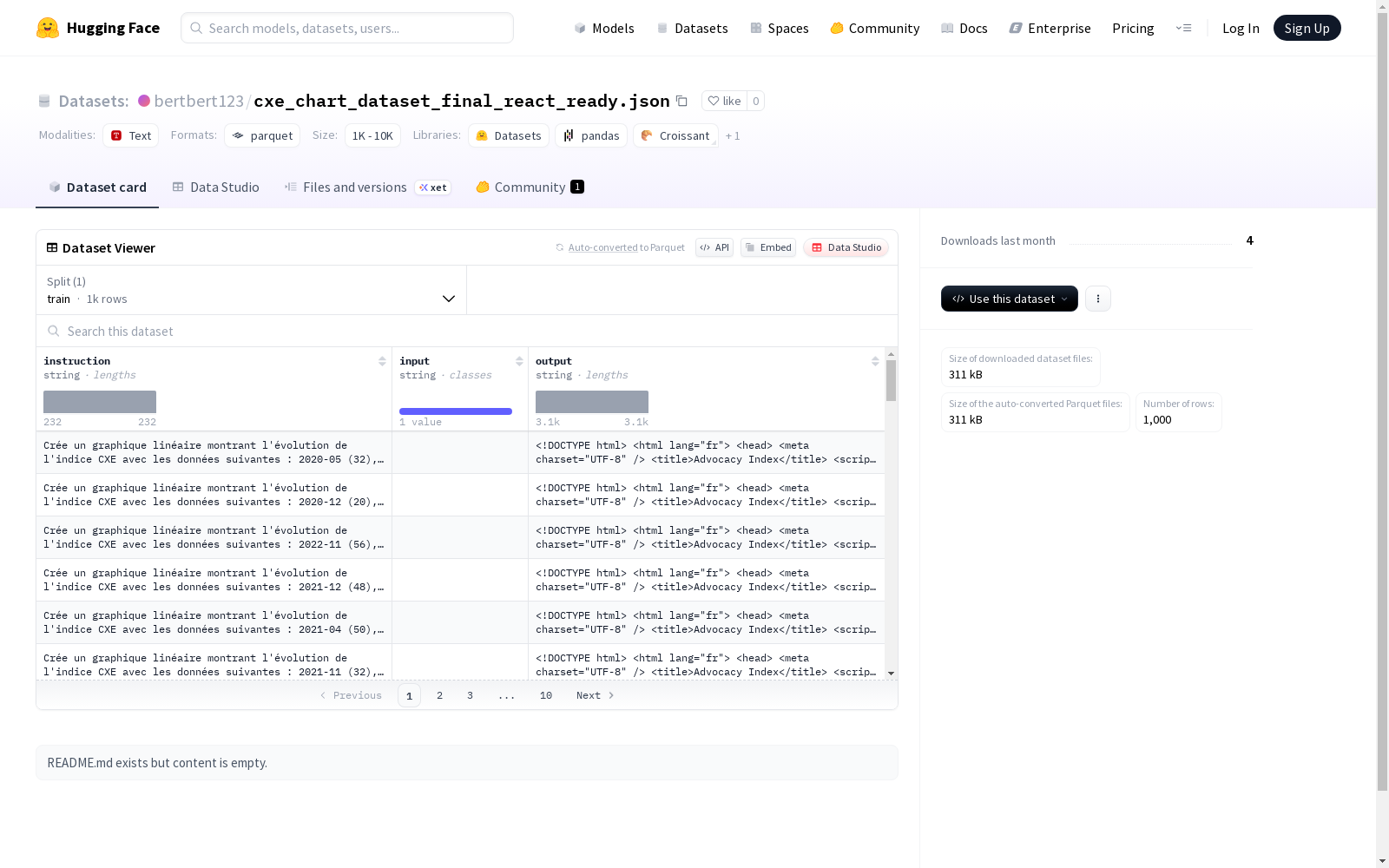Click the search magnifier icon in top bar
The width and height of the screenshot is (1389, 868).
(196, 28)
